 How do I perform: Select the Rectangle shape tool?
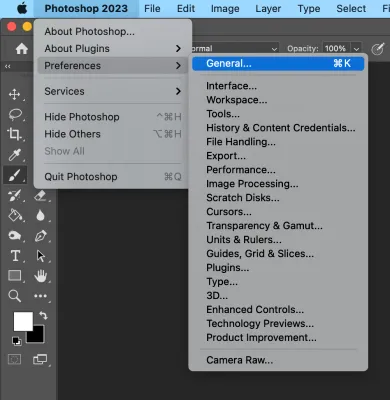[14, 275]
